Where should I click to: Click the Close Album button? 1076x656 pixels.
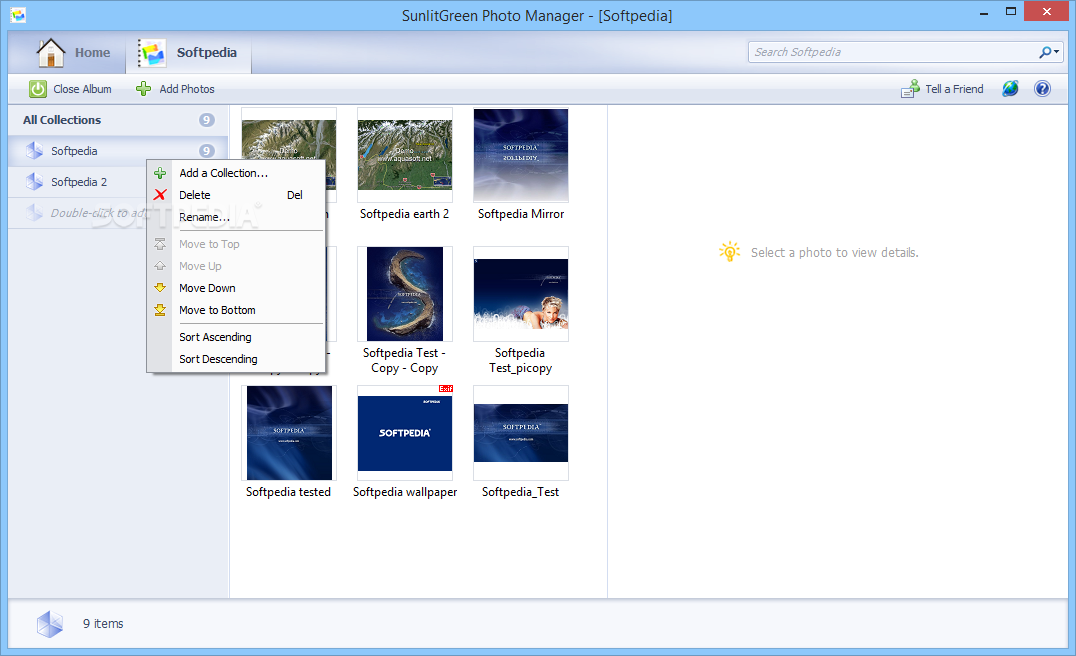pyautogui.click(x=71, y=89)
